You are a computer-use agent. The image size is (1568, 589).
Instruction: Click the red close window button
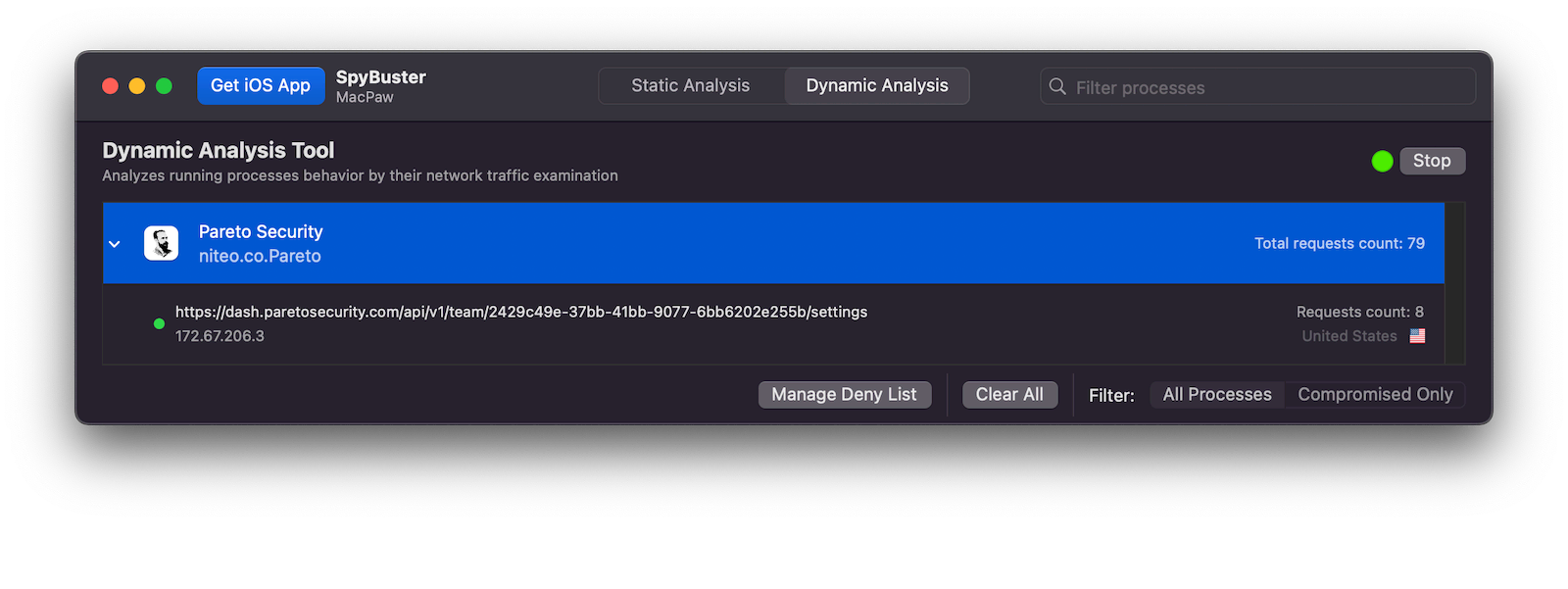tap(110, 86)
